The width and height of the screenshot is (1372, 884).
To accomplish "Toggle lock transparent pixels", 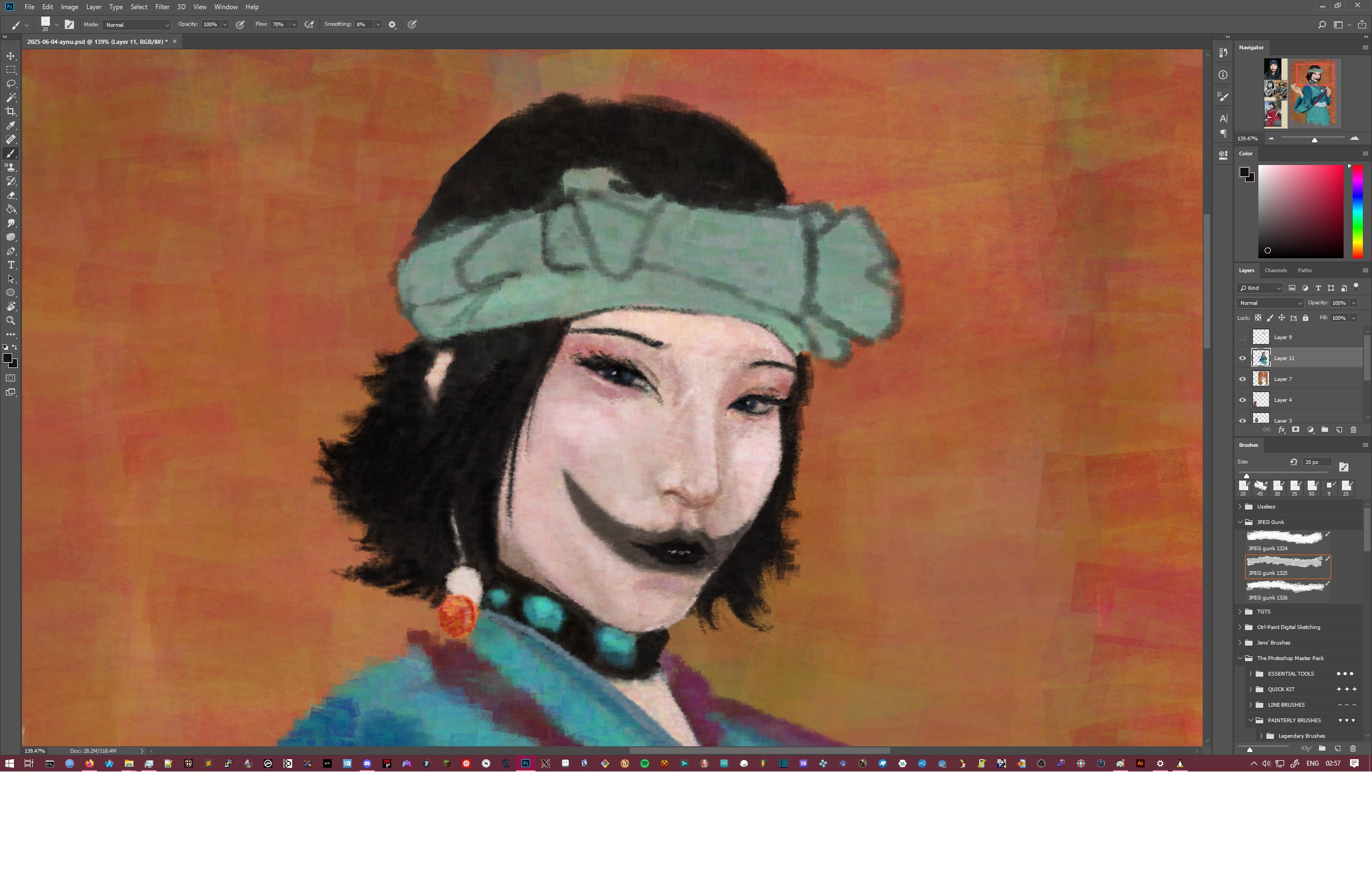I will point(1258,318).
